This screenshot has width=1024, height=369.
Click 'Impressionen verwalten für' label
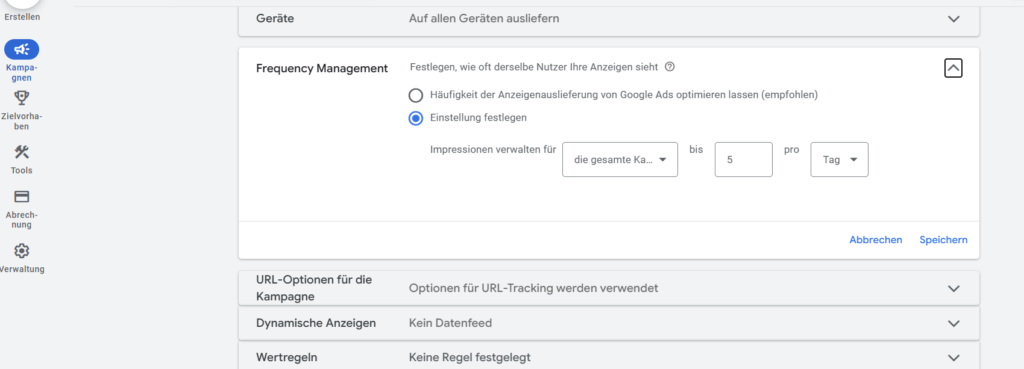click(493, 149)
